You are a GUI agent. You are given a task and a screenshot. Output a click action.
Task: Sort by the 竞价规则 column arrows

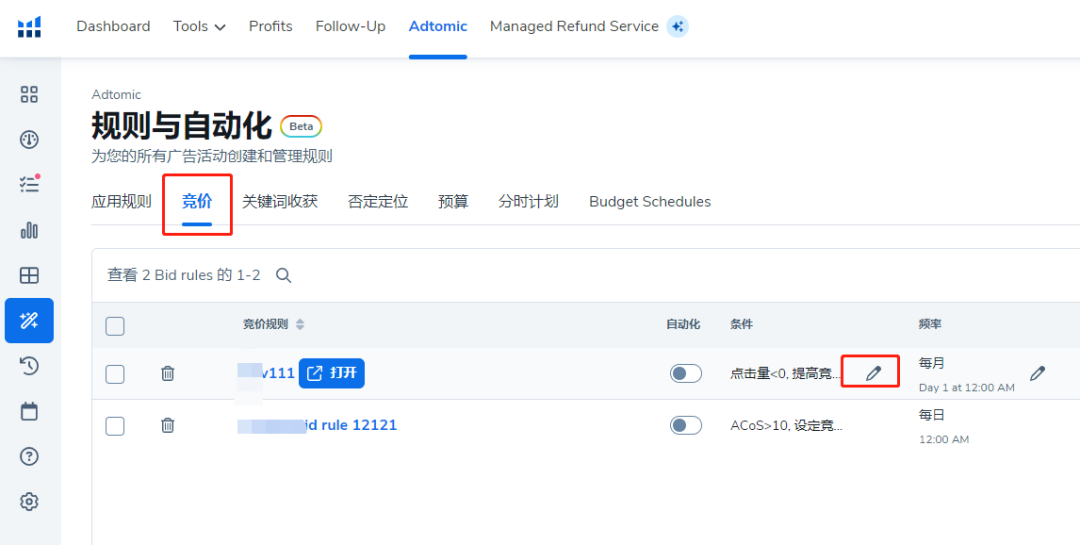(x=300, y=325)
